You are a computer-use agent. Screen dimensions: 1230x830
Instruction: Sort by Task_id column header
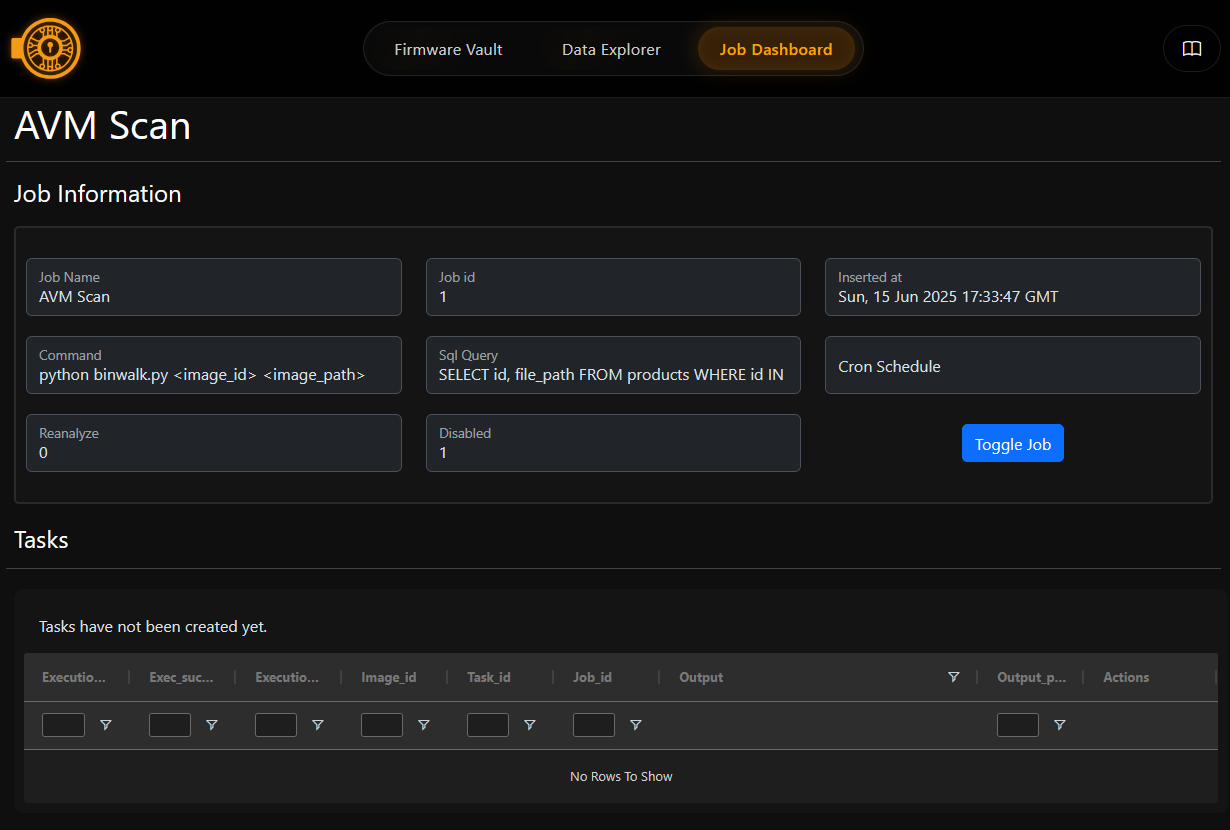click(489, 677)
